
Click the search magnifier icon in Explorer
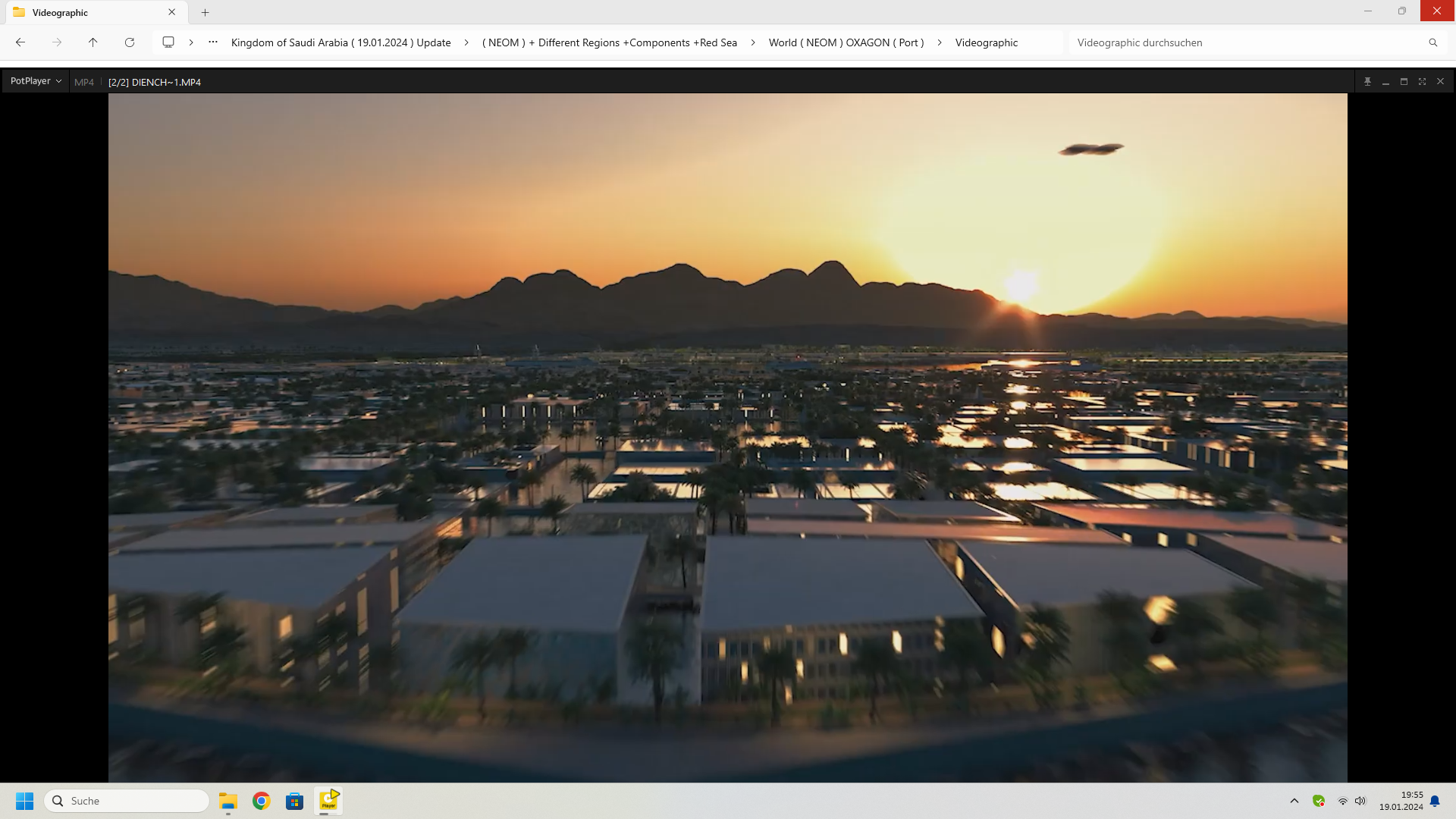[1433, 42]
